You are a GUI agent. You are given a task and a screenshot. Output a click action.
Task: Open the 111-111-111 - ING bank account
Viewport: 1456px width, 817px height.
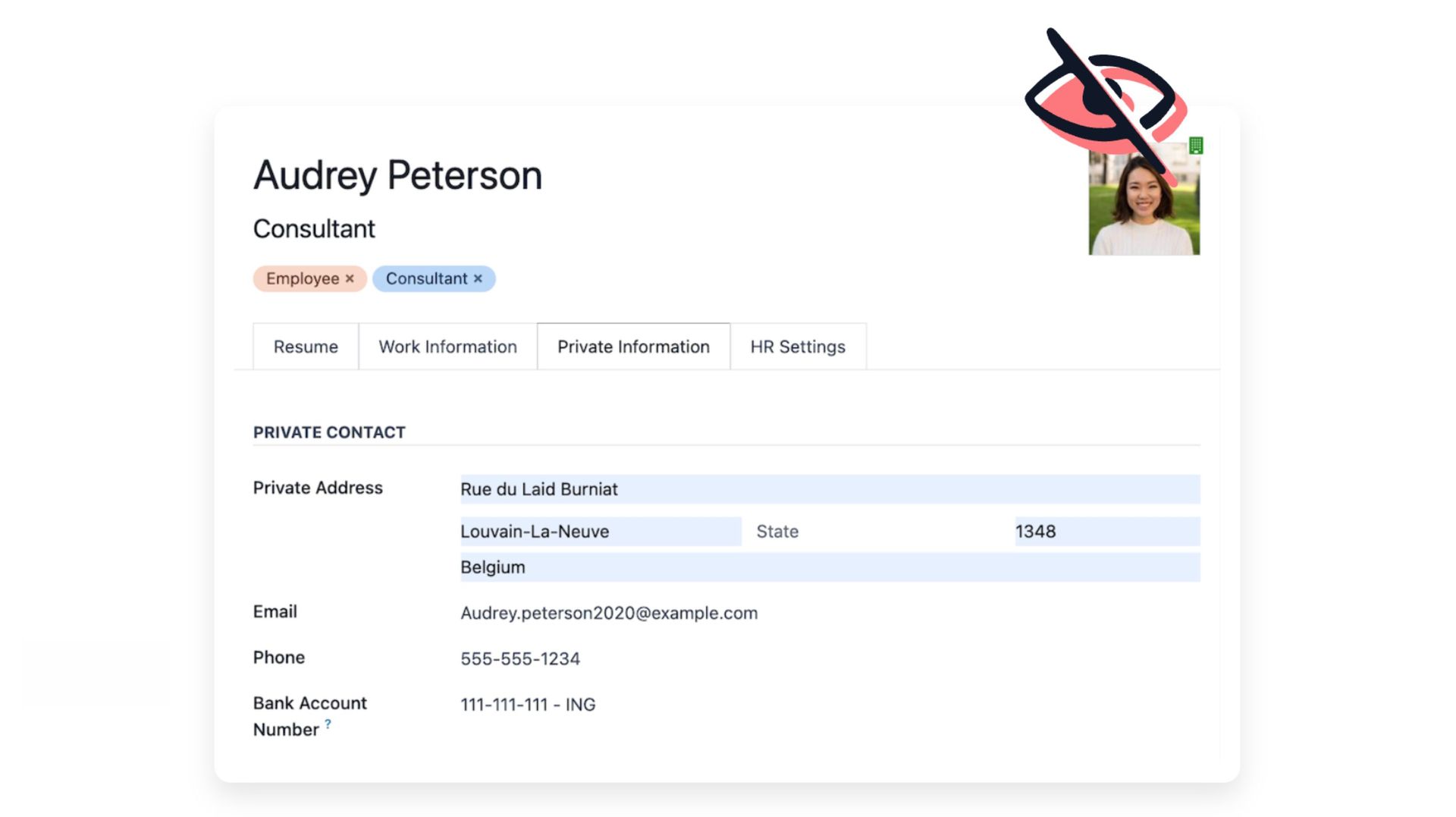click(527, 705)
